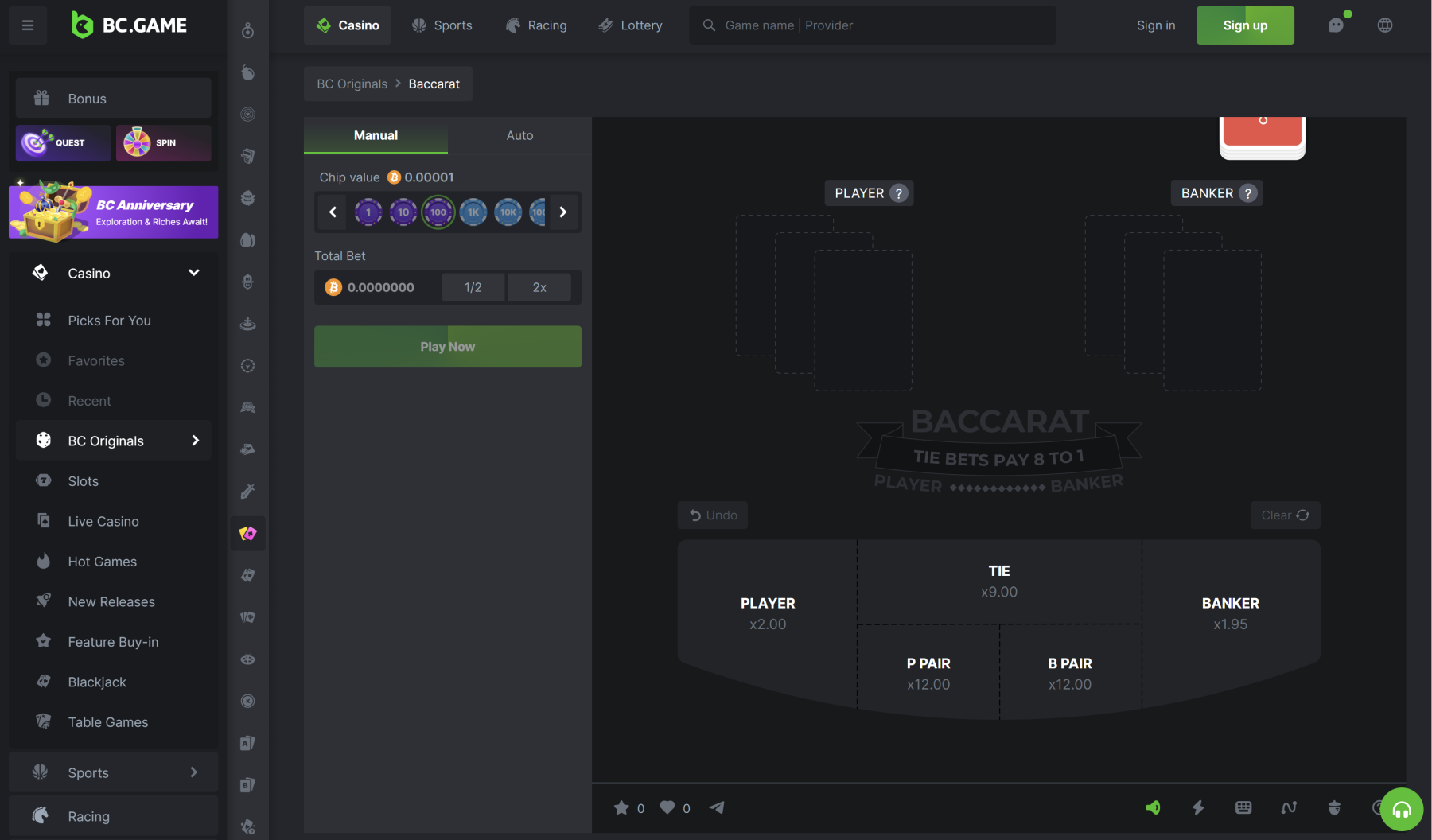Show more chips with right arrow
This screenshot has height=840, width=1432.
click(x=563, y=212)
